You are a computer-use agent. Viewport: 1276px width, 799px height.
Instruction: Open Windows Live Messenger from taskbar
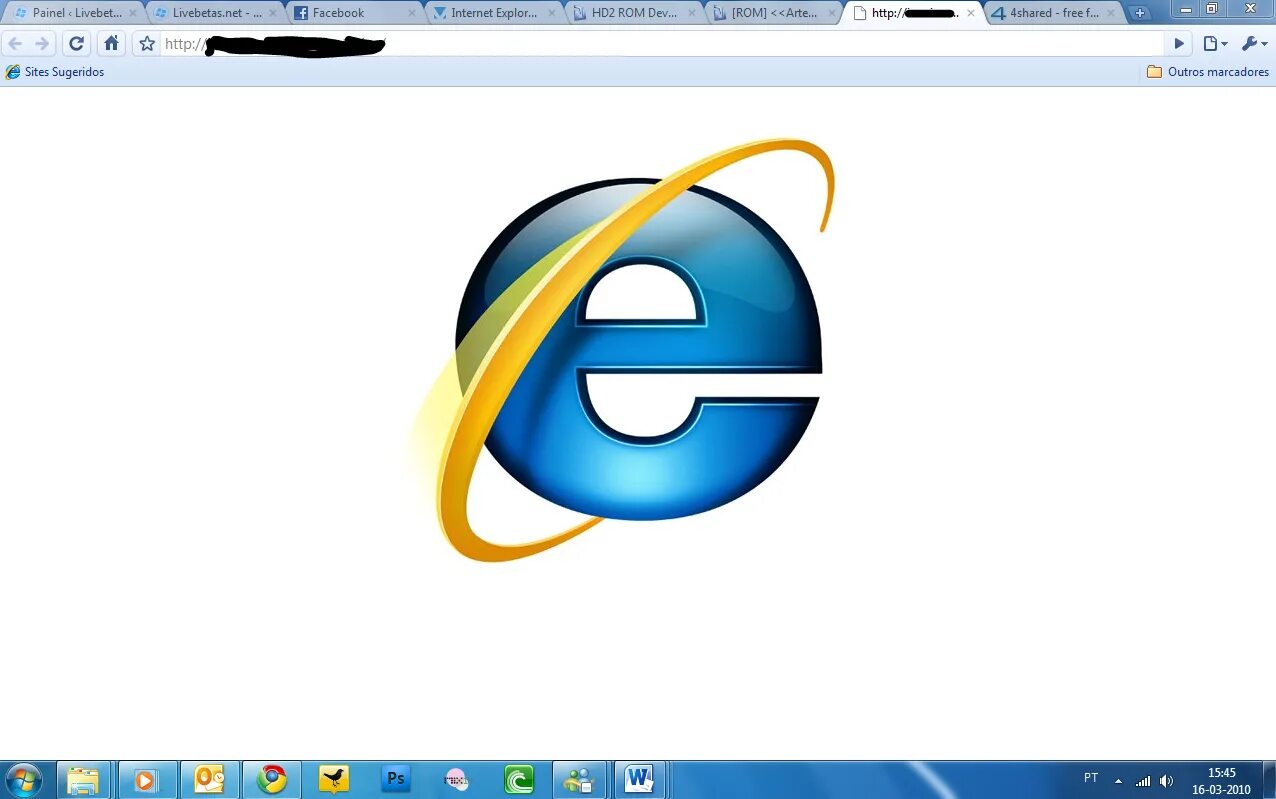pyautogui.click(x=579, y=779)
